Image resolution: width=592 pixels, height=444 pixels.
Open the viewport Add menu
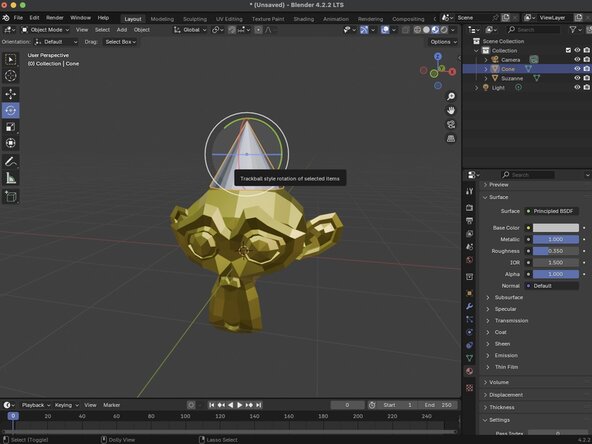[x=122, y=30]
